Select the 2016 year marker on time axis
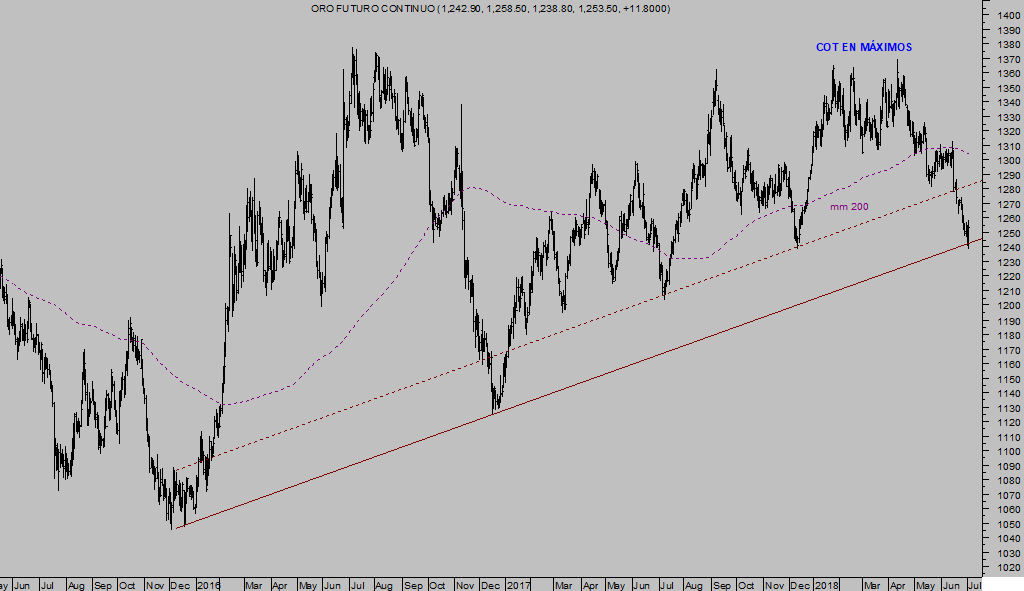1024x591 pixels. (208, 583)
